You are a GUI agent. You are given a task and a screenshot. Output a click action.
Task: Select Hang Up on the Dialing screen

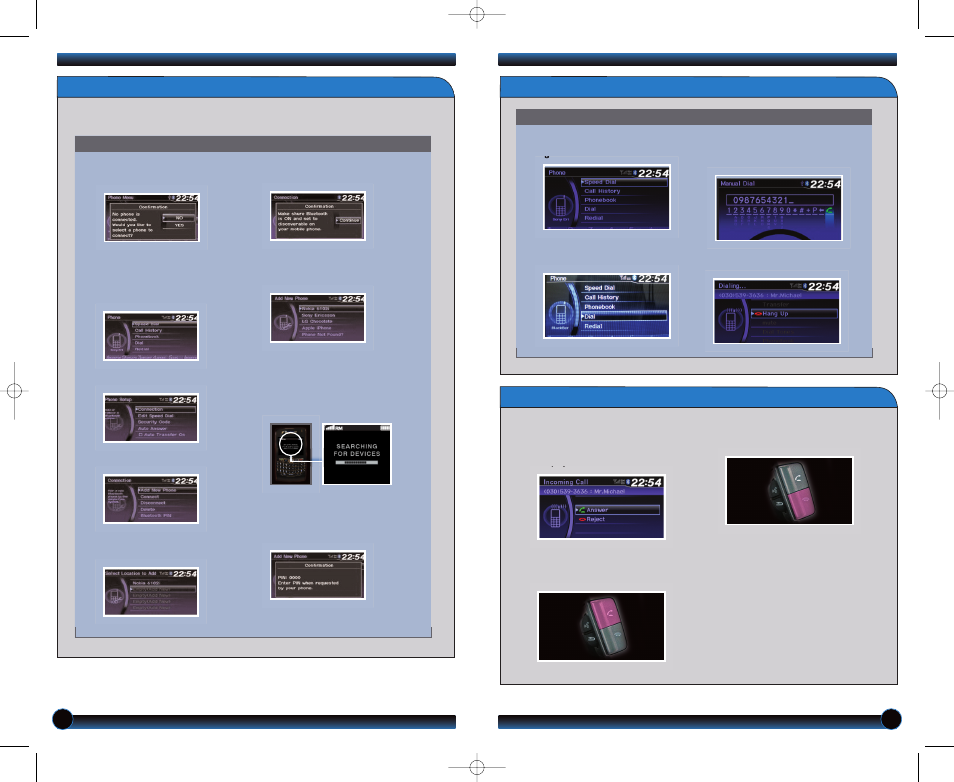(794, 313)
